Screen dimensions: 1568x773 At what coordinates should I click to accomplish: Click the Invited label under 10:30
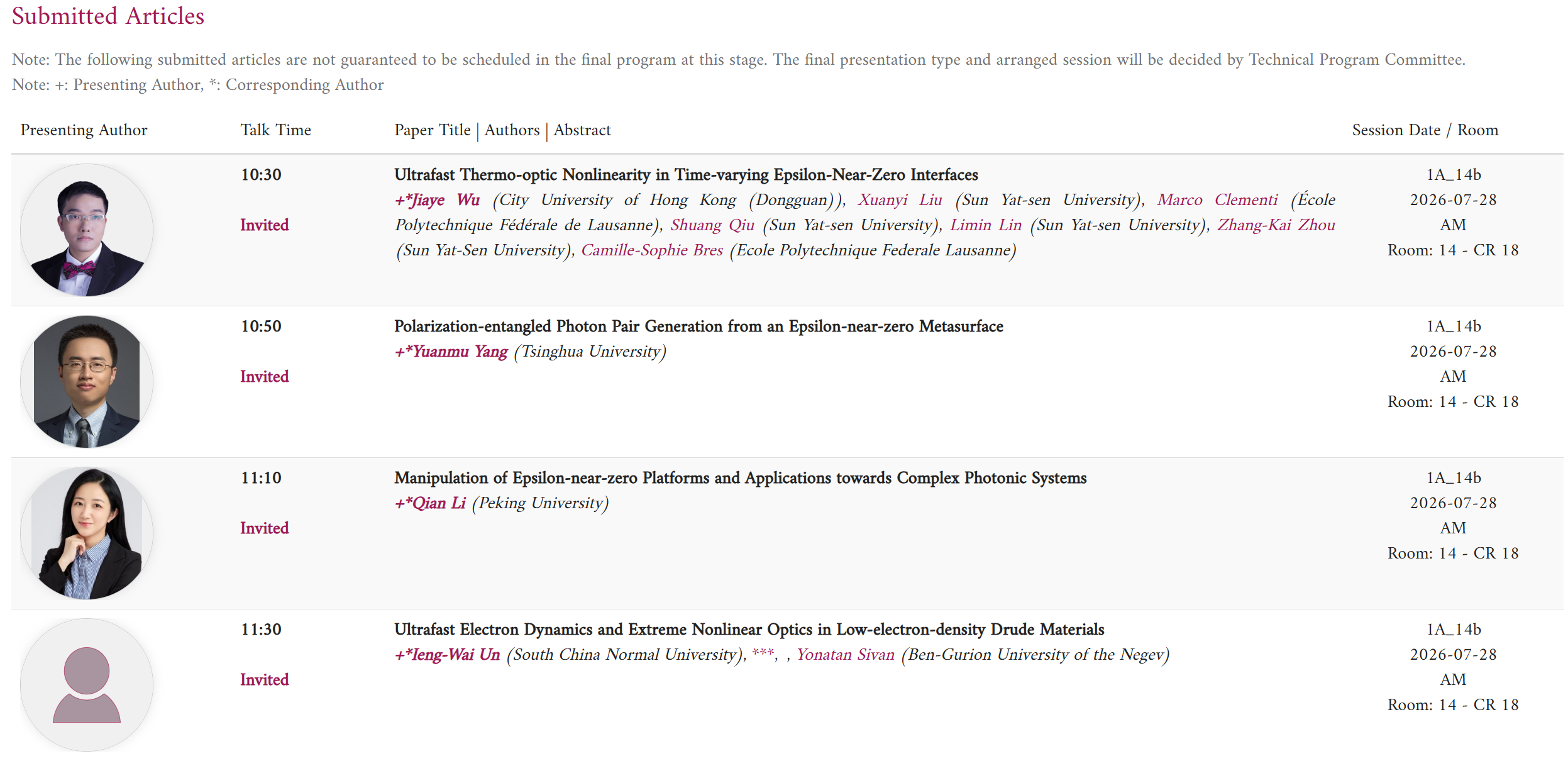pos(265,225)
